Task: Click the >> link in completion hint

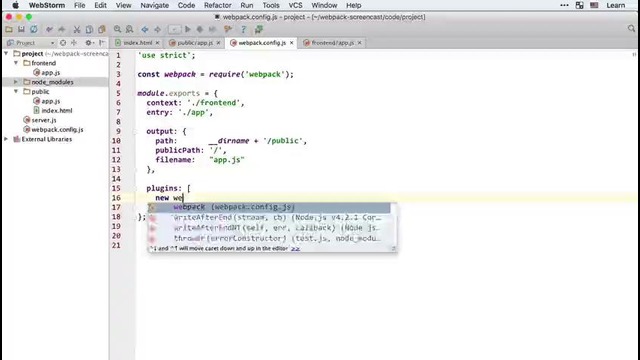Action: [x=296, y=248]
